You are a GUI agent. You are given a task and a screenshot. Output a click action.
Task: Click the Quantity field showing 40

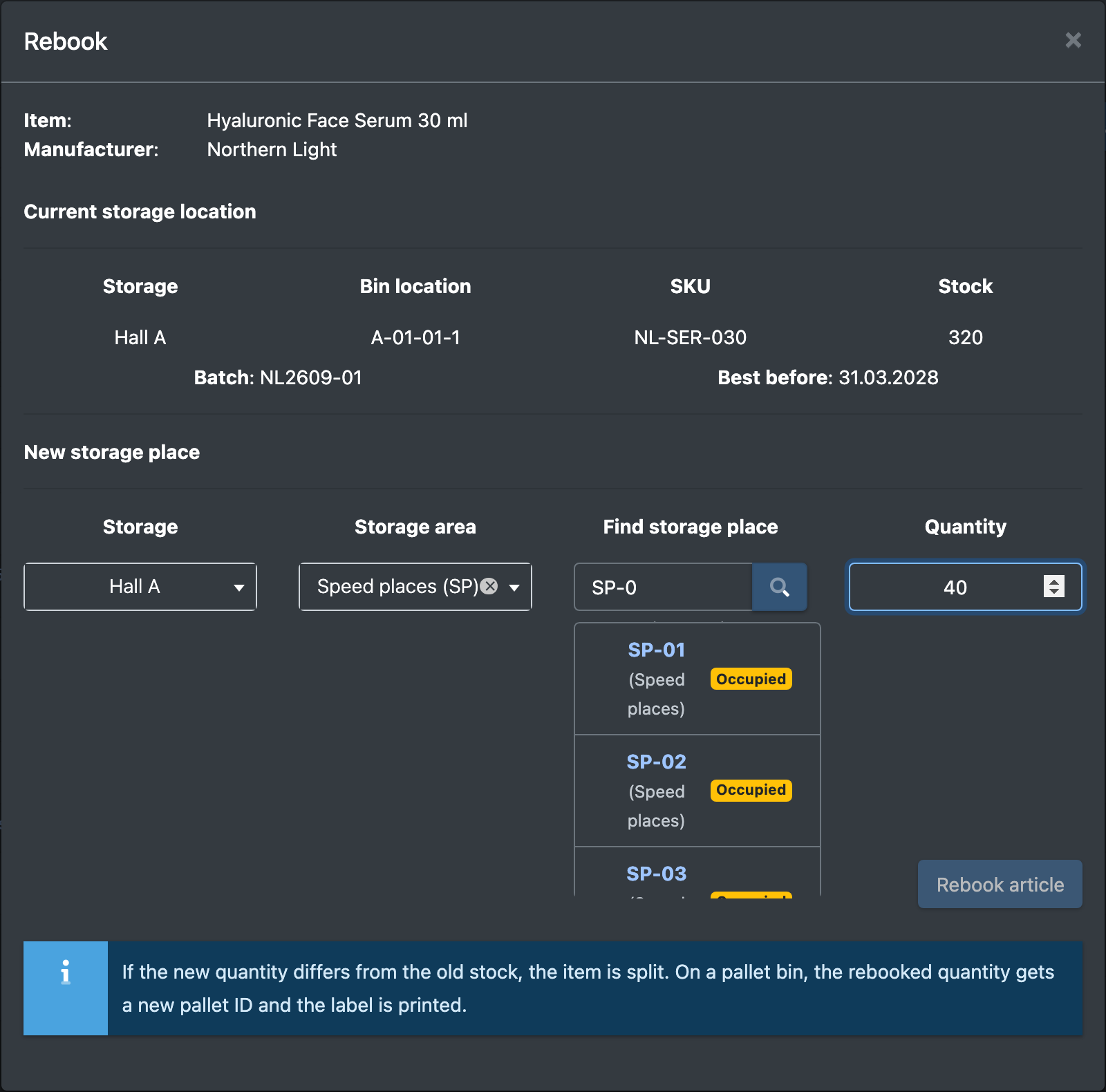(x=965, y=587)
